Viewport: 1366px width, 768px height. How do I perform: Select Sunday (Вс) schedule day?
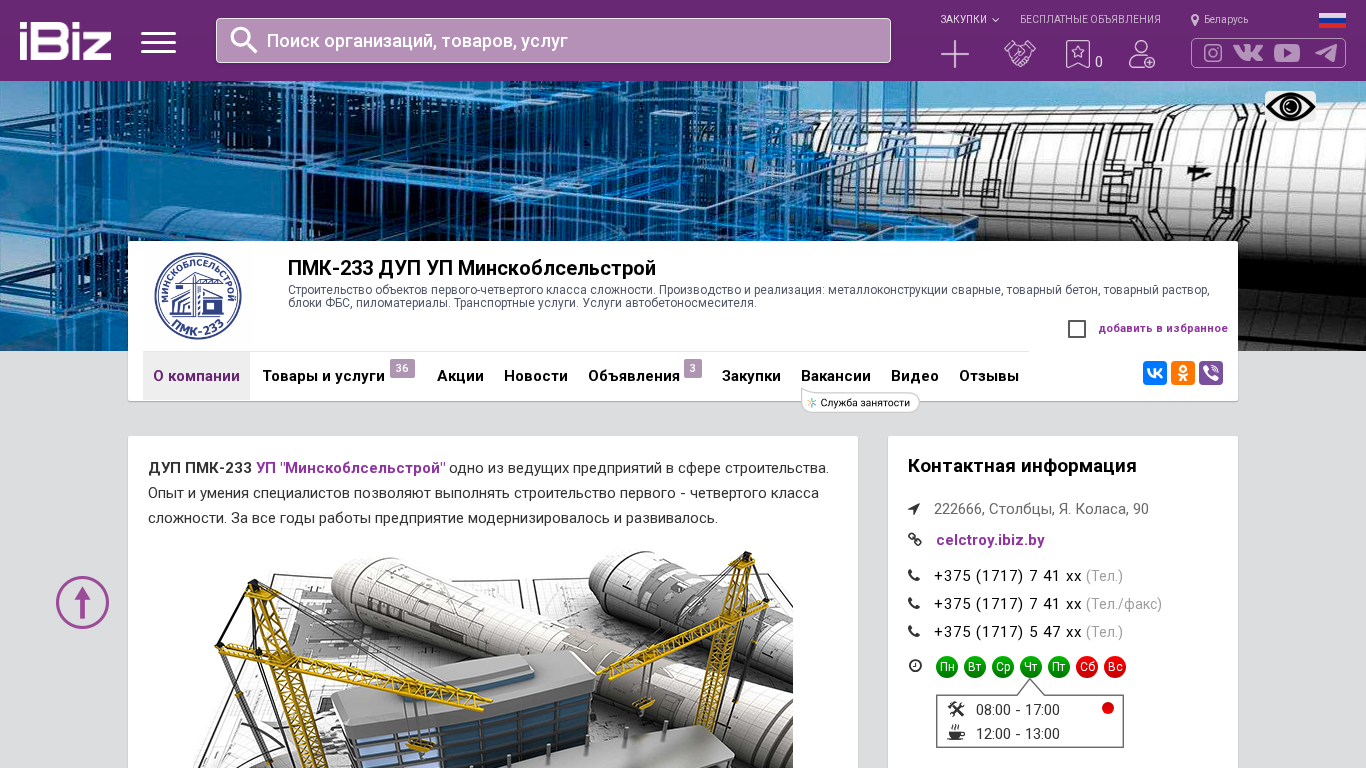pos(1115,667)
